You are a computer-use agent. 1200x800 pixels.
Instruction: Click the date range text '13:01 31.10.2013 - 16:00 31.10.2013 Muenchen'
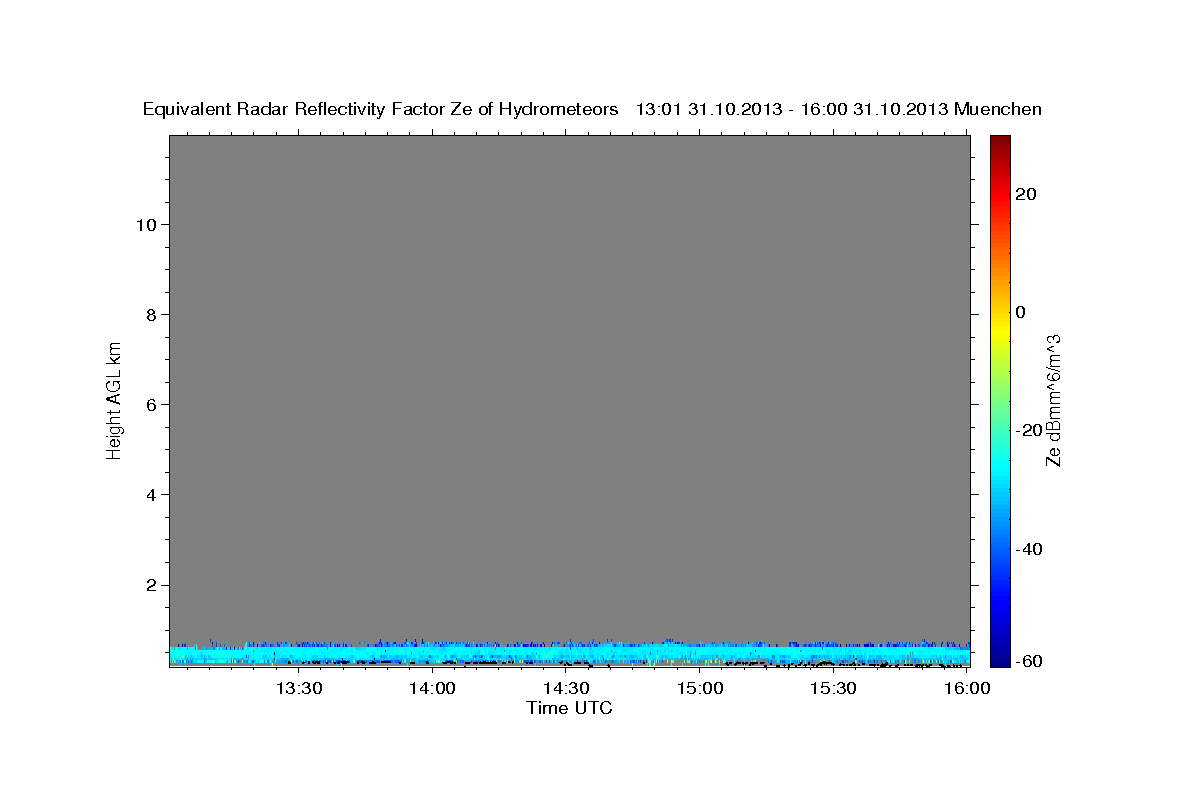[x=839, y=109]
